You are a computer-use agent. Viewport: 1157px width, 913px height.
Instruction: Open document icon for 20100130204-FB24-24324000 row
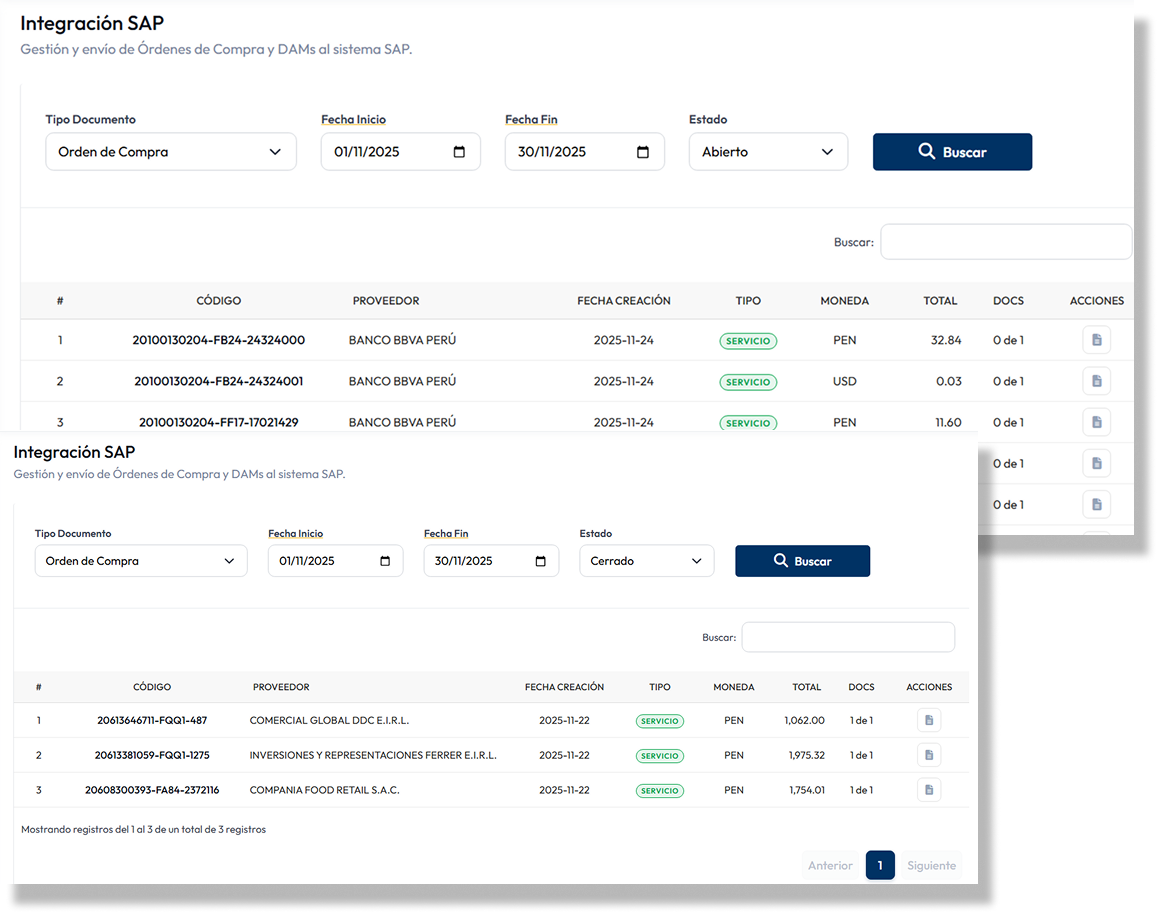click(1096, 340)
